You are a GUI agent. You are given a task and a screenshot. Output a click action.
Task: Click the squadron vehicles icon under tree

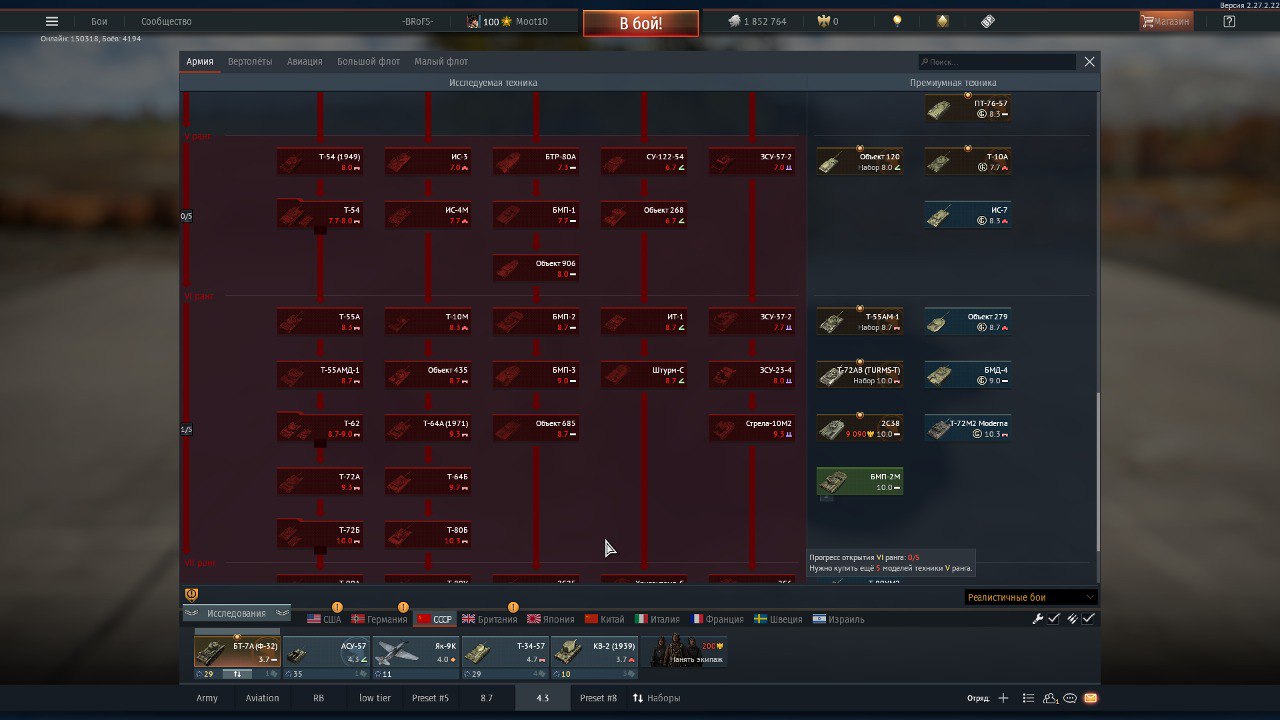pos(192,594)
